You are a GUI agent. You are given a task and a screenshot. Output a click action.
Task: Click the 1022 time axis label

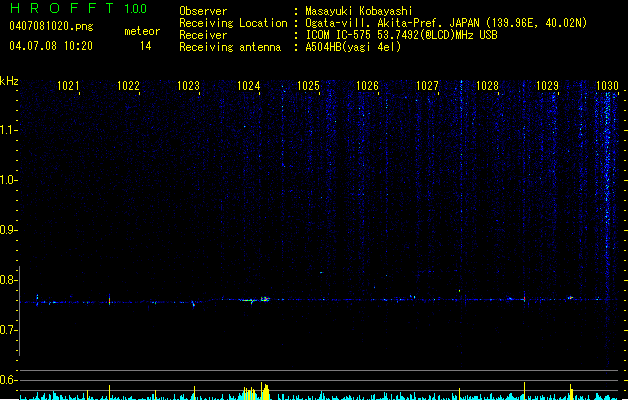coord(128,85)
